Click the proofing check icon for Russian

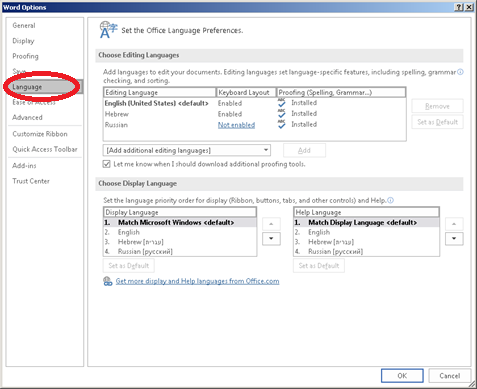click(282, 124)
